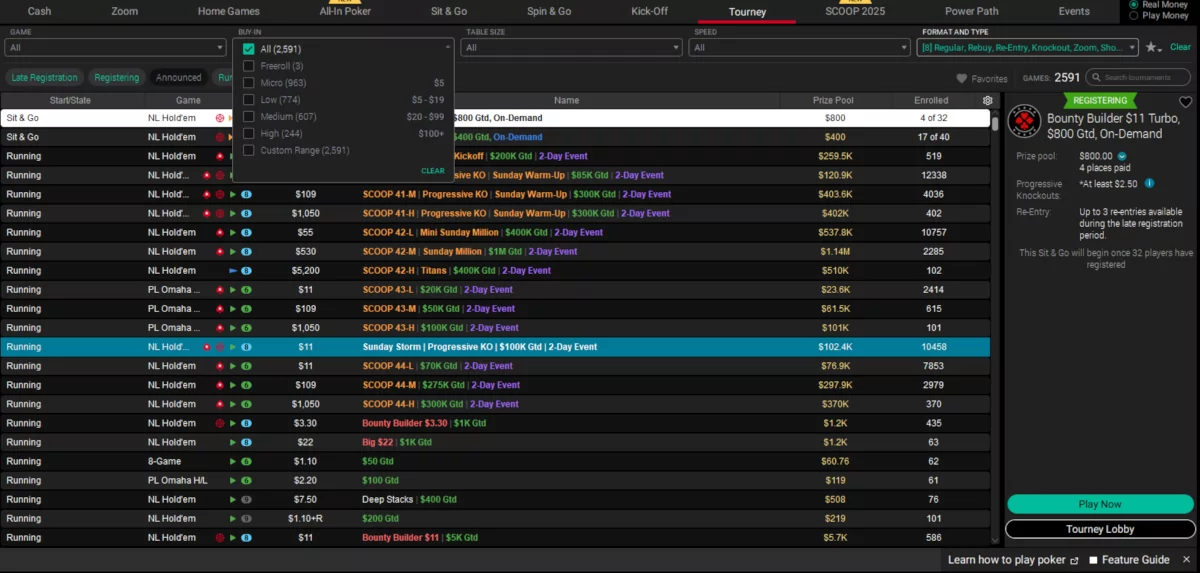The height and width of the screenshot is (573, 1200).
Task: Sort by the Start/State column header
Action: tap(70, 100)
